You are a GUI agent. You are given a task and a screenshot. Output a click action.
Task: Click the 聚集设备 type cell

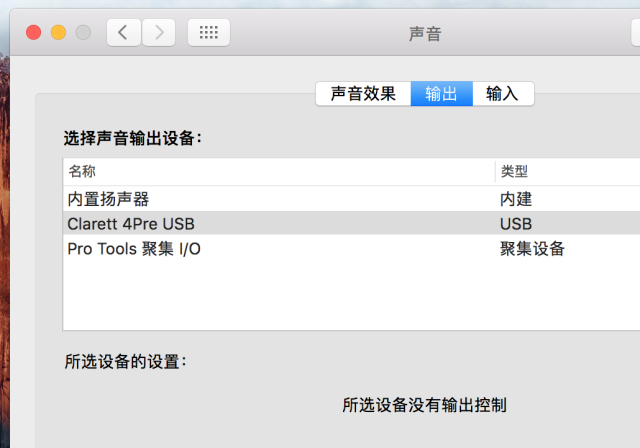532,248
